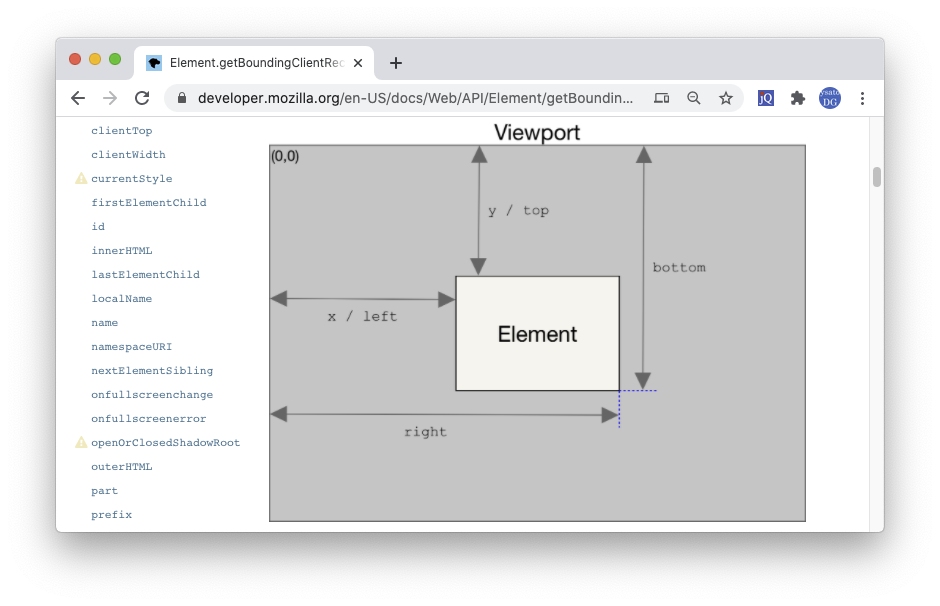Open a new tab with plus button

click(396, 63)
